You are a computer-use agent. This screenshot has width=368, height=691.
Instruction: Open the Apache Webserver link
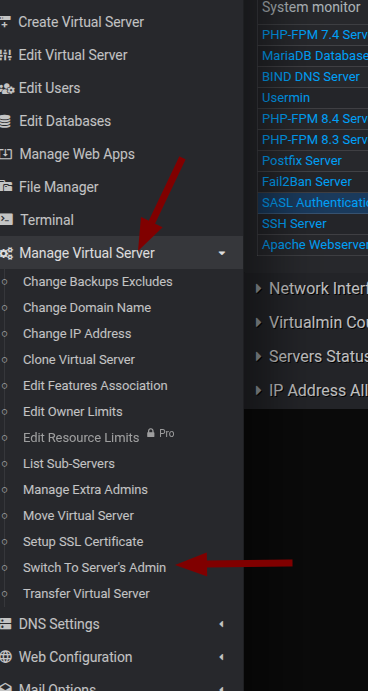(x=315, y=245)
